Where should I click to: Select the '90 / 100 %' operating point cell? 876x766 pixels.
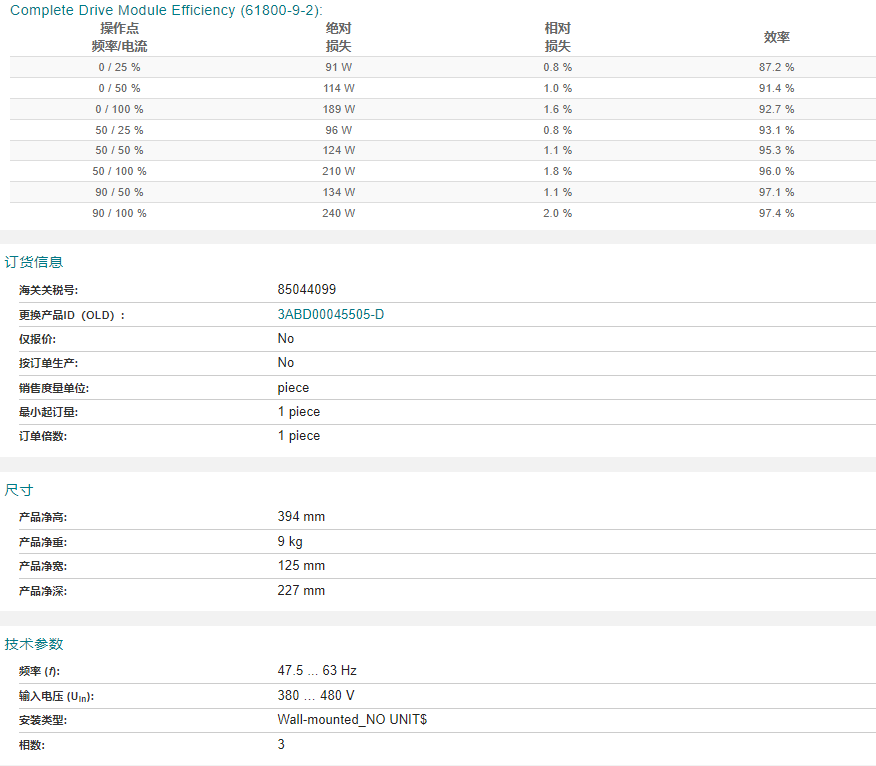pos(119,213)
